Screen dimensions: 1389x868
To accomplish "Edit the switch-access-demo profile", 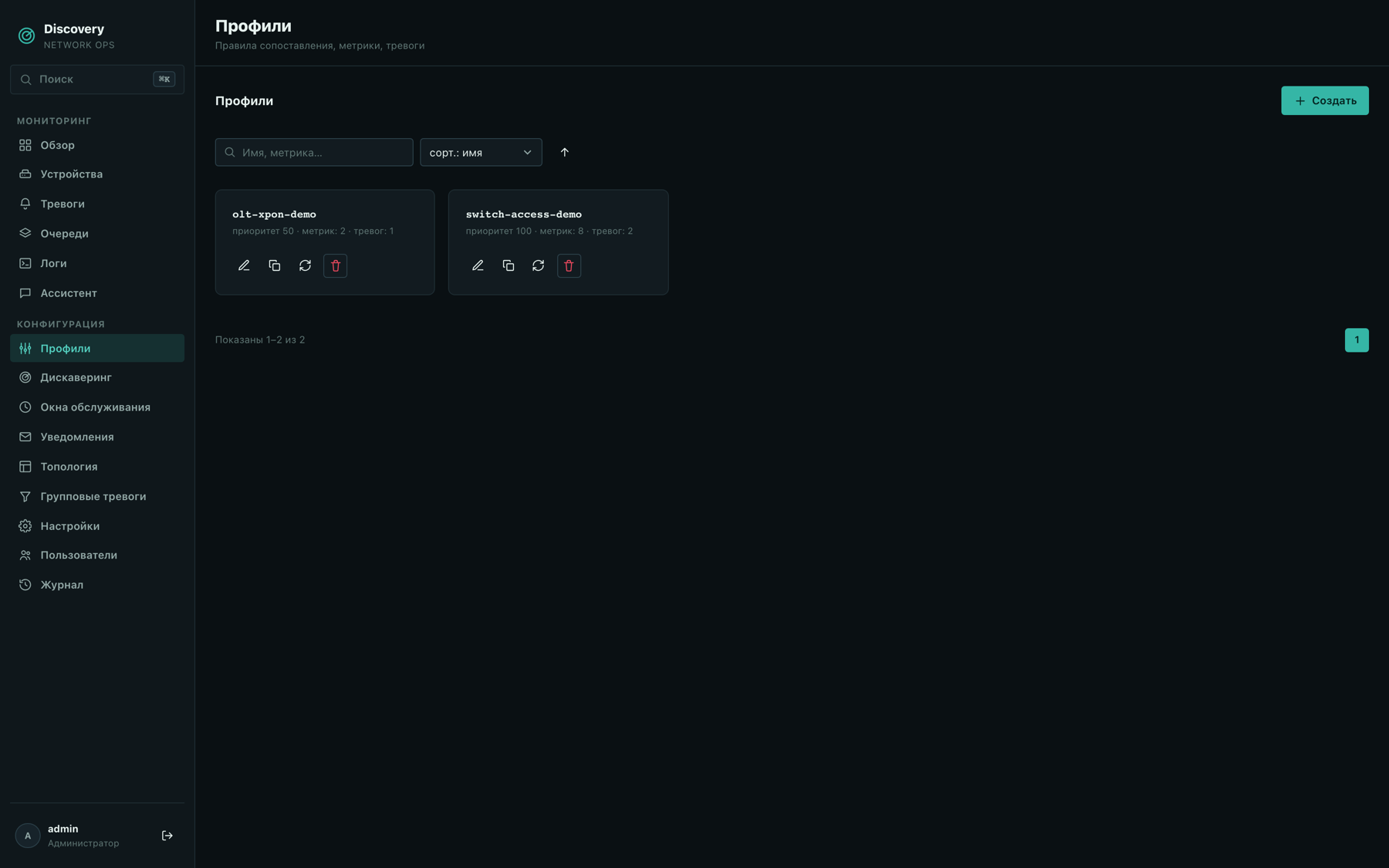I will 478,265.
